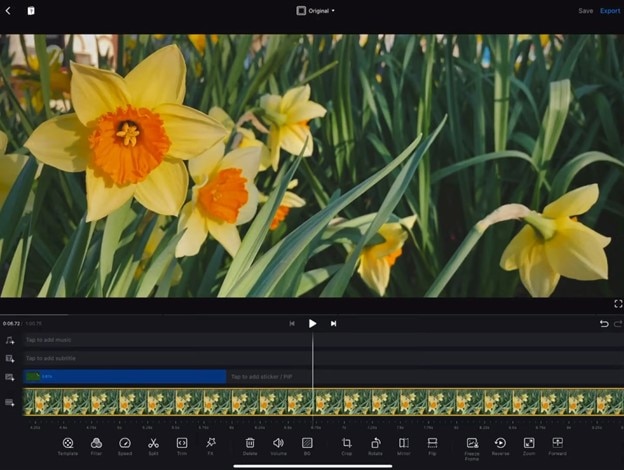The height and width of the screenshot is (470, 624).
Task: Click the add subtitle track icon
Action: coord(10,359)
